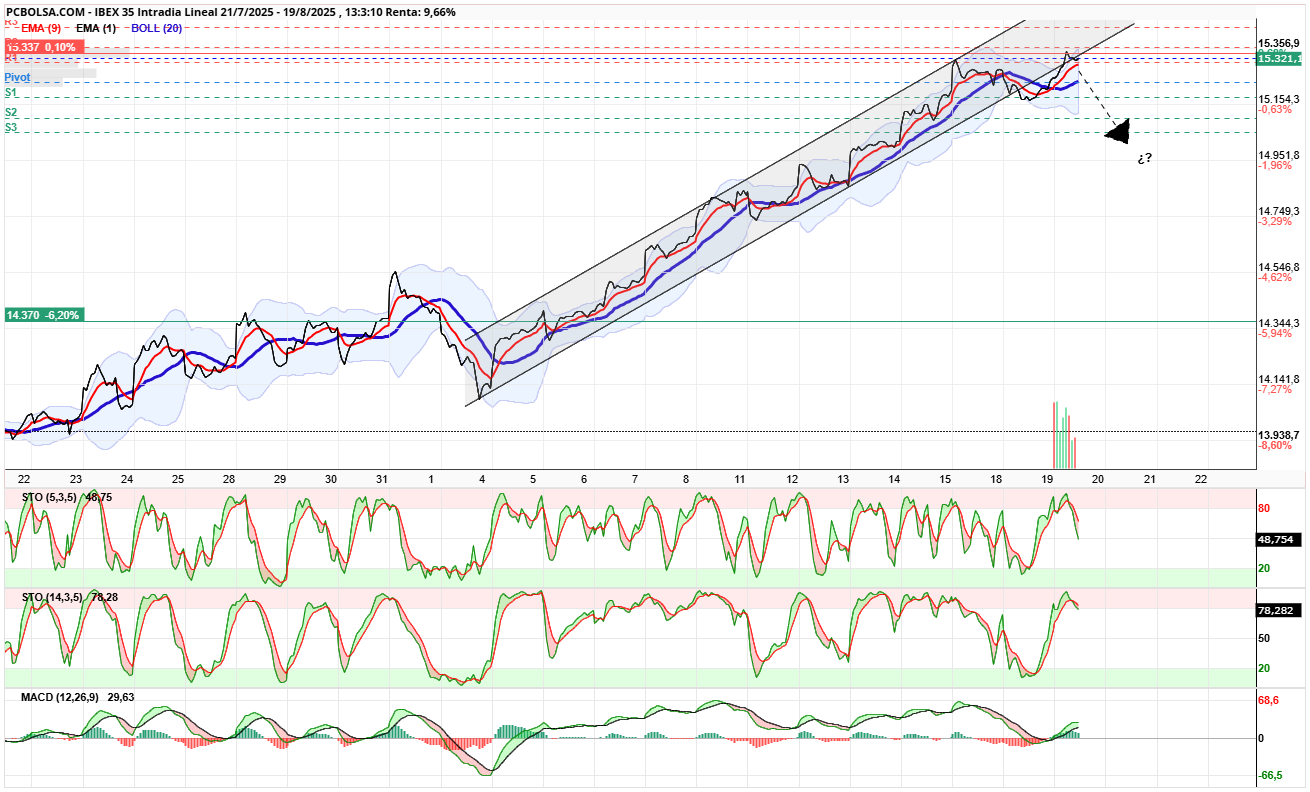Click the date label '19' on the time axis
The image size is (1310, 792).
[1047, 479]
